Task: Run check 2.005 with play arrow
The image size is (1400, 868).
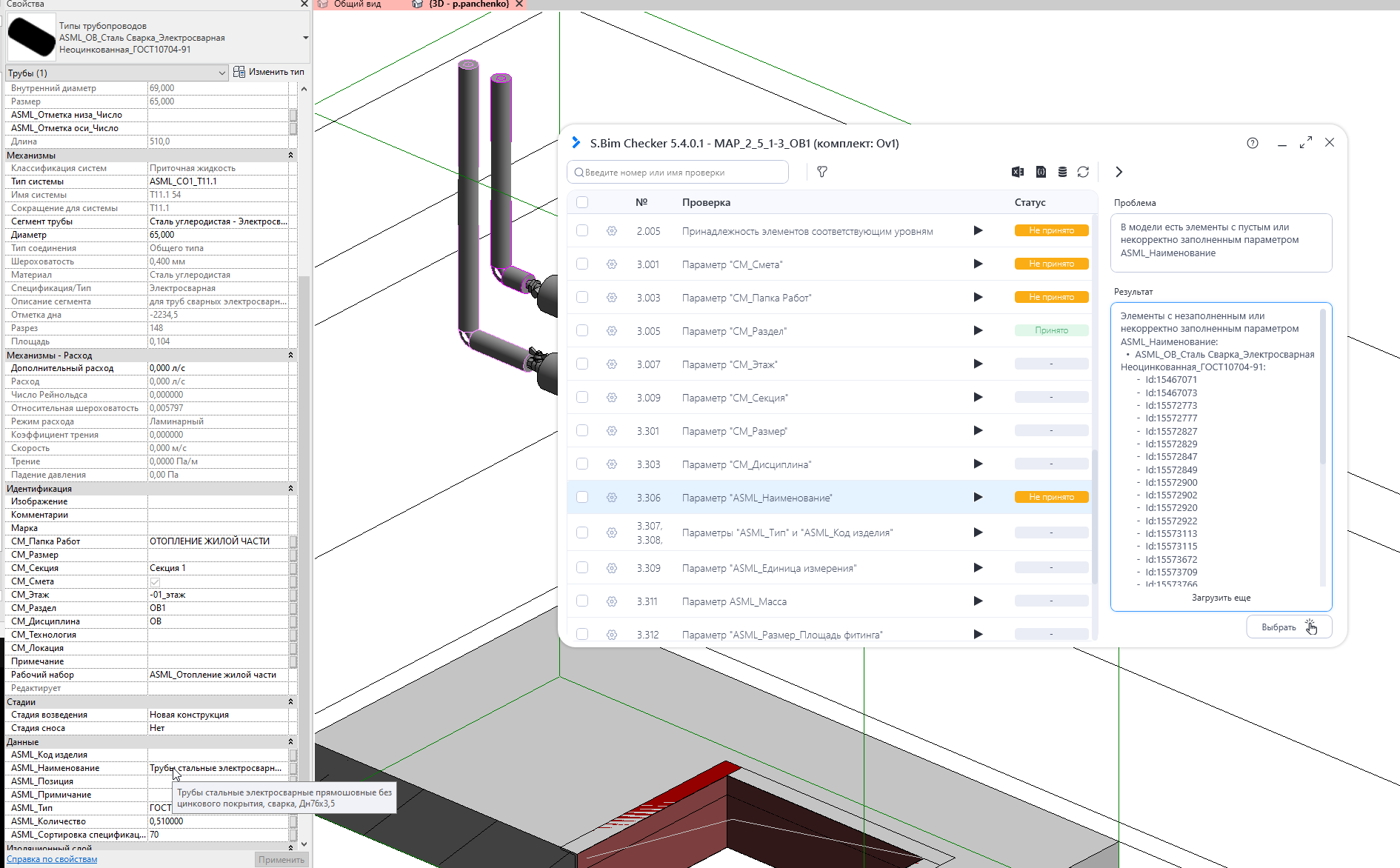Action: click(x=978, y=230)
